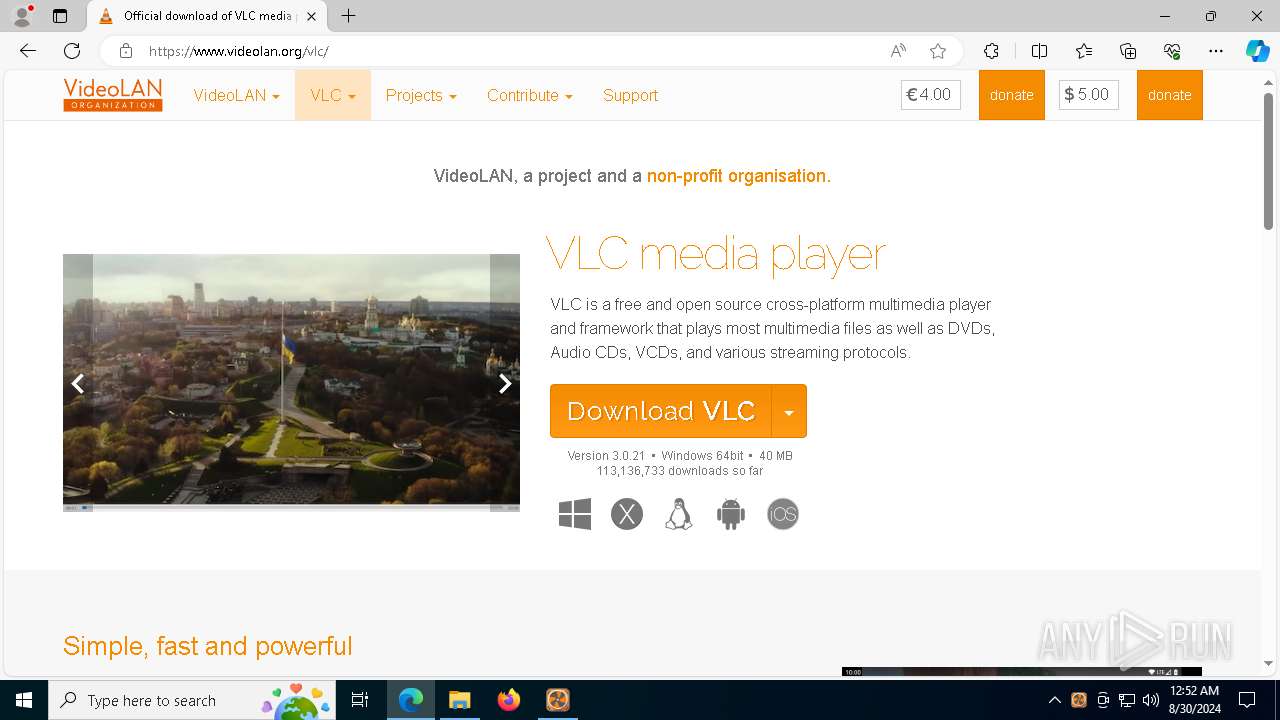This screenshot has width=1280, height=720.
Task: Select the macOS X platform icon
Action: [x=627, y=514]
